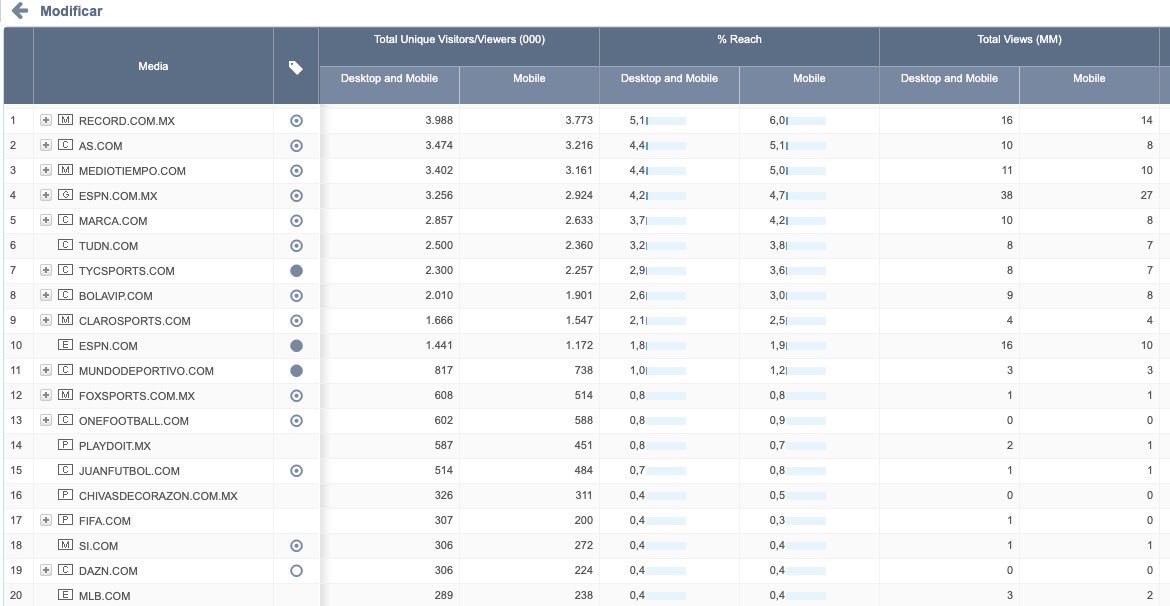Screen dimensions: 1170x606
Task: Click the E type icon for MLB.COM
Action: (65, 596)
